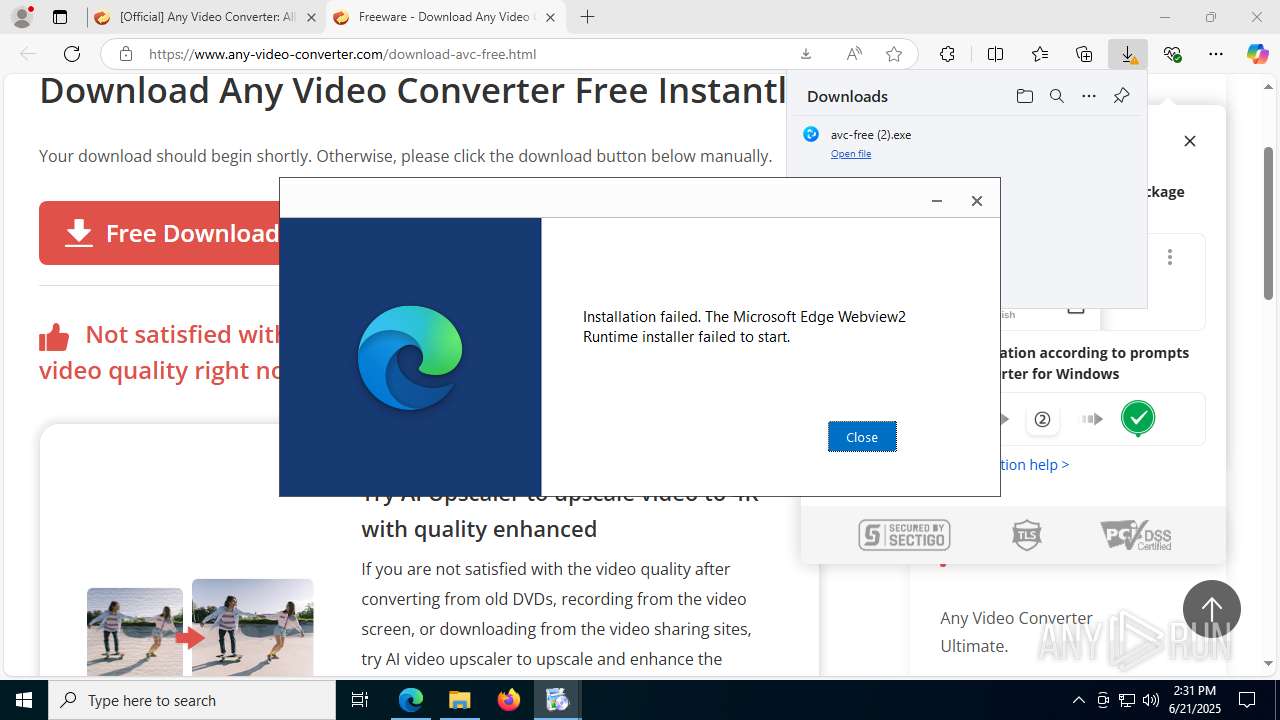
Task: Close the right-side popup with X
Action: coord(1190,141)
